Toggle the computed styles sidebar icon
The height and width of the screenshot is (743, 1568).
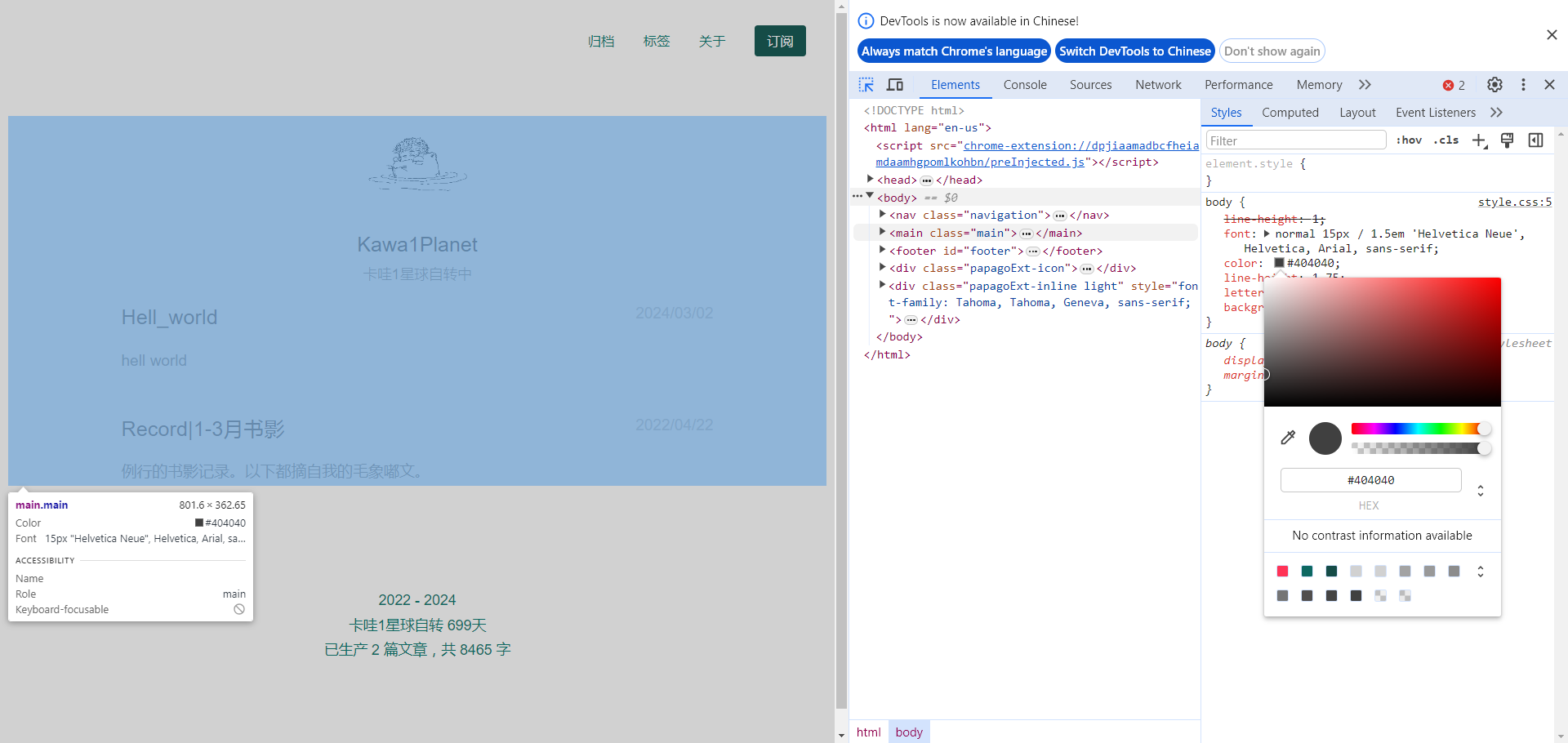tap(1536, 140)
